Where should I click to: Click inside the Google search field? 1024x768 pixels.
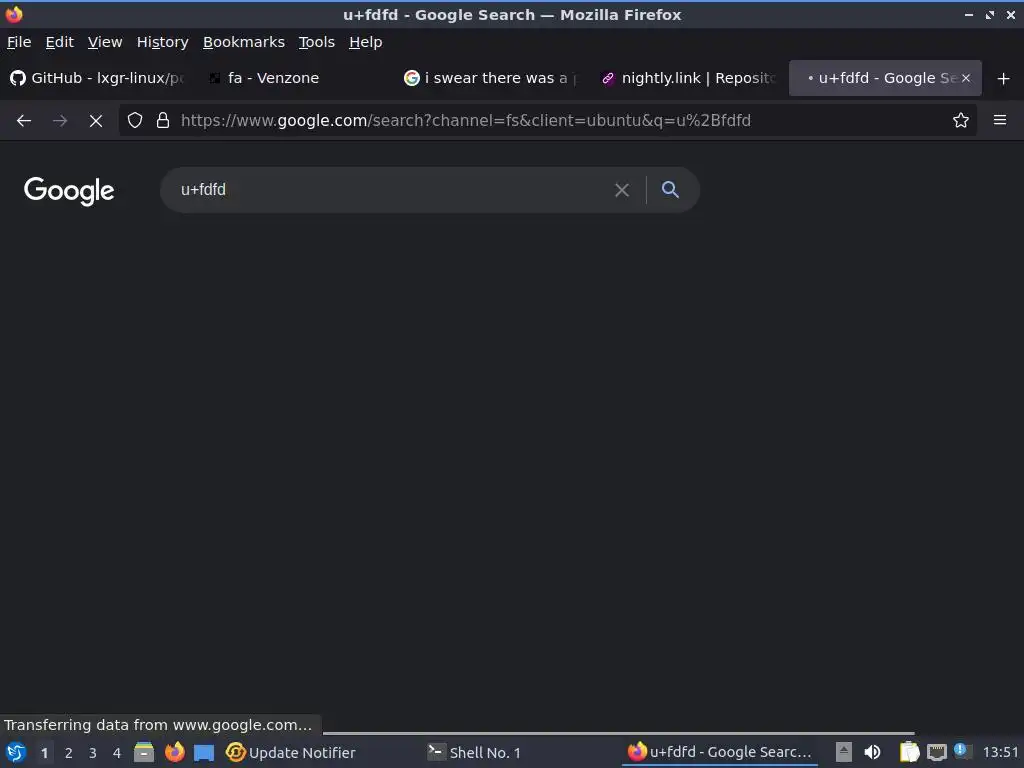tap(392, 190)
